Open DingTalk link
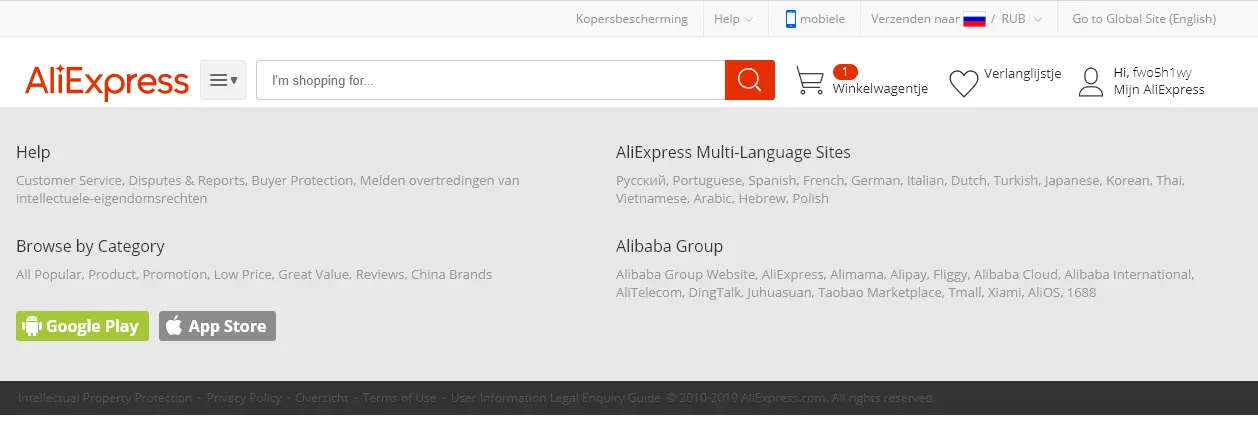 714,292
